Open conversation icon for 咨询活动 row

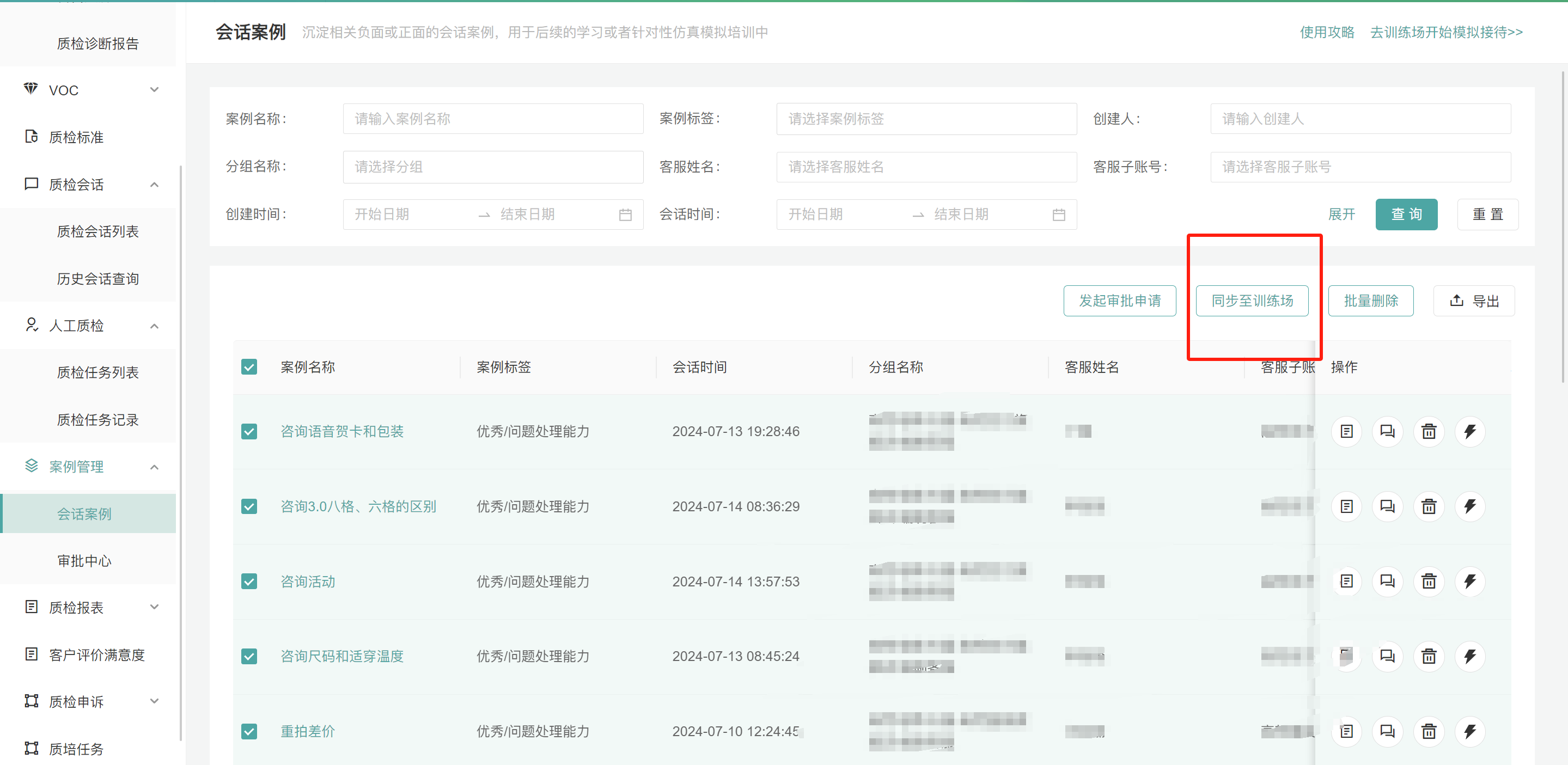[x=1387, y=581]
